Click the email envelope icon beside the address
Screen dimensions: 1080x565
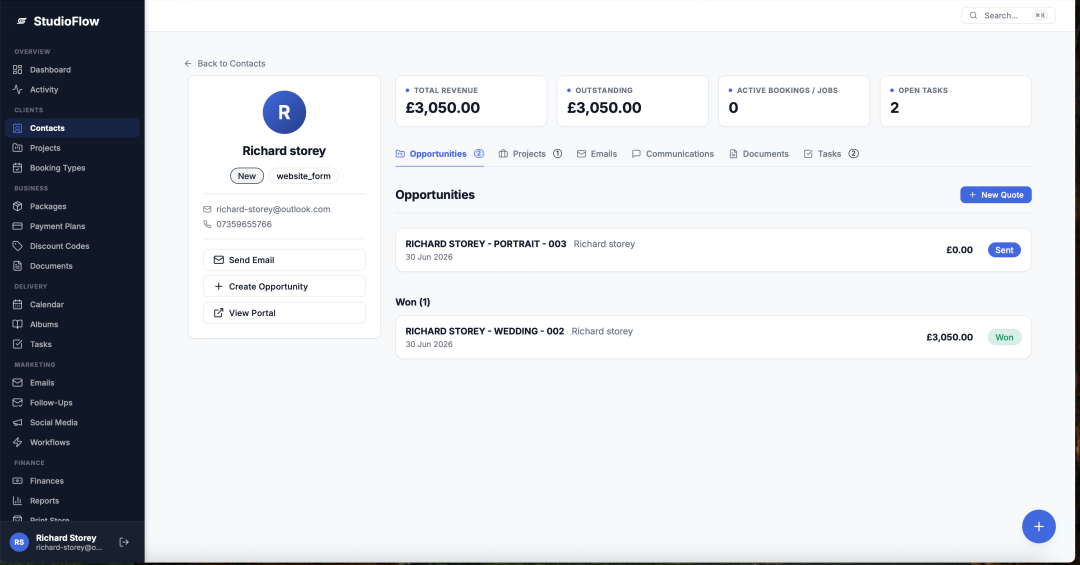point(207,209)
